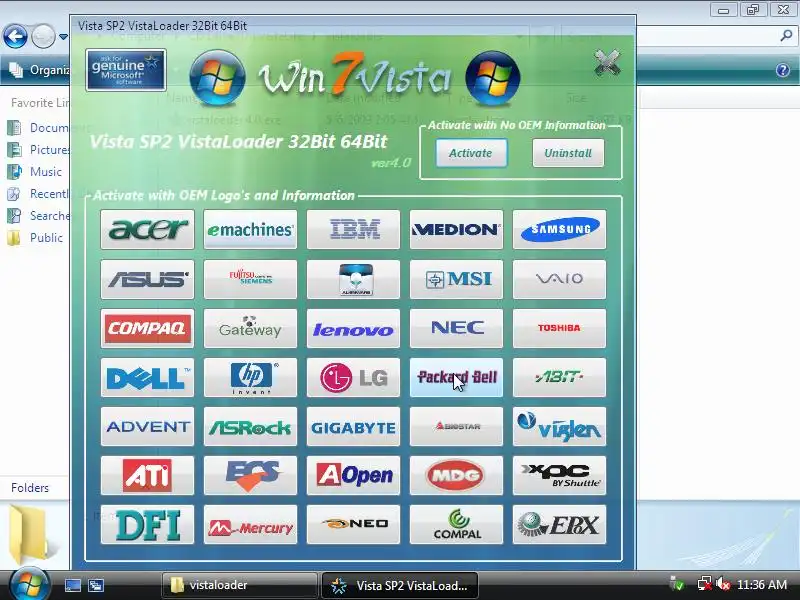Viewport: 800px width, 600px height.
Task: Open Explorer help question mark icon
Action: [783, 70]
